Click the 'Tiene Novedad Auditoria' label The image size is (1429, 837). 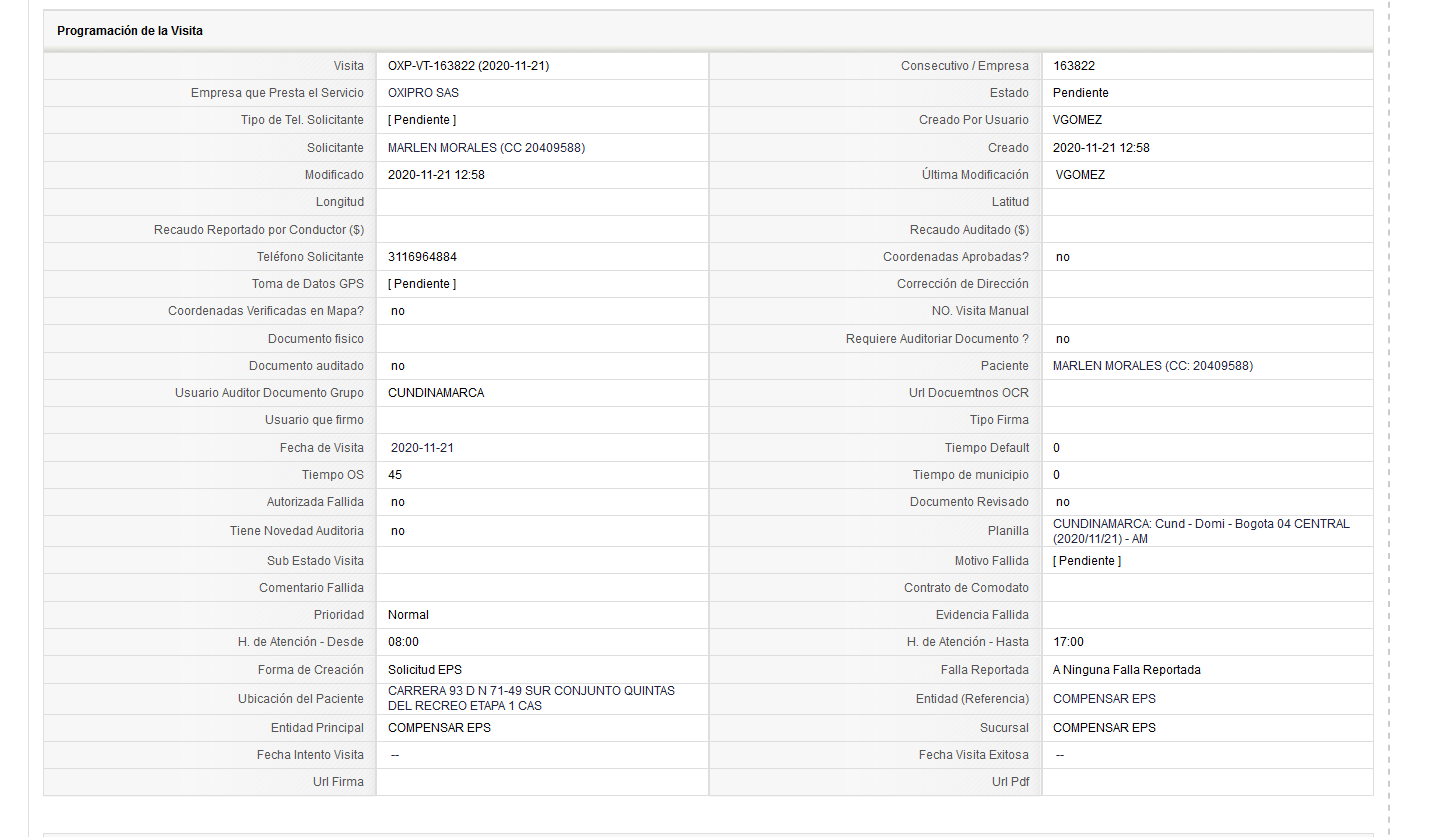297,531
